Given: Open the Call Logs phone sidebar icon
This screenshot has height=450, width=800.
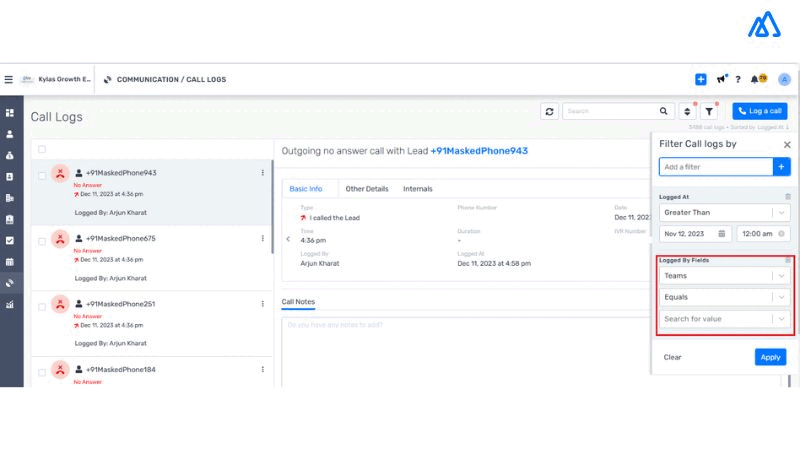Looking at the screenshot, I should [10, 283].
